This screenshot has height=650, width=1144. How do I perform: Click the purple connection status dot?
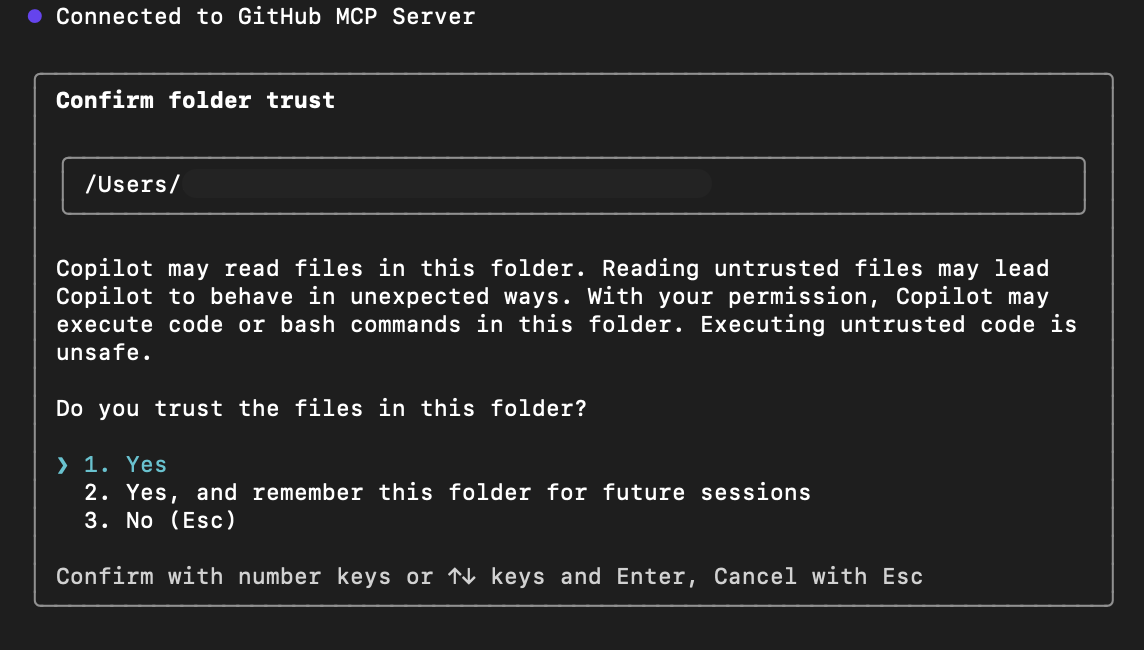point(33,15)
